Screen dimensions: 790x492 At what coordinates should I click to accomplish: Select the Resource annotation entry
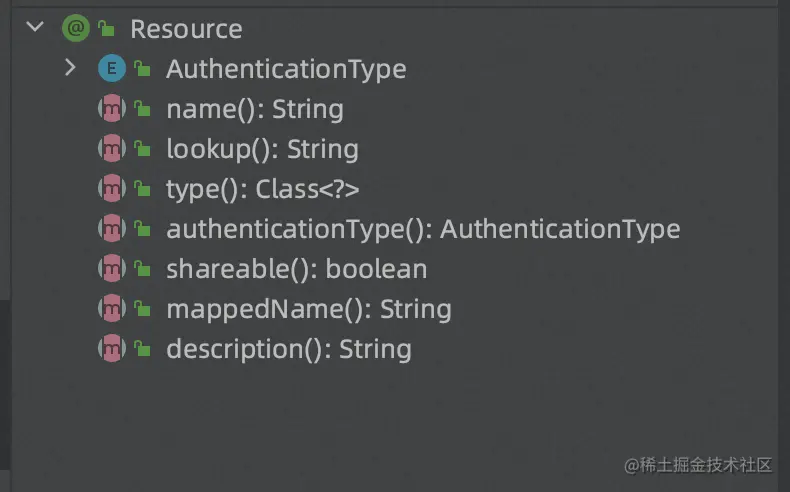[x=186, y=29]
